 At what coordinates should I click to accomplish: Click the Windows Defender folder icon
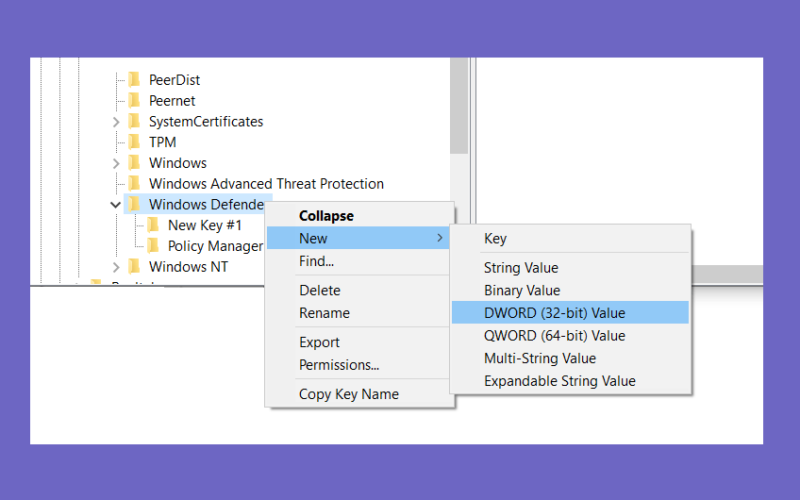[134, 205]
